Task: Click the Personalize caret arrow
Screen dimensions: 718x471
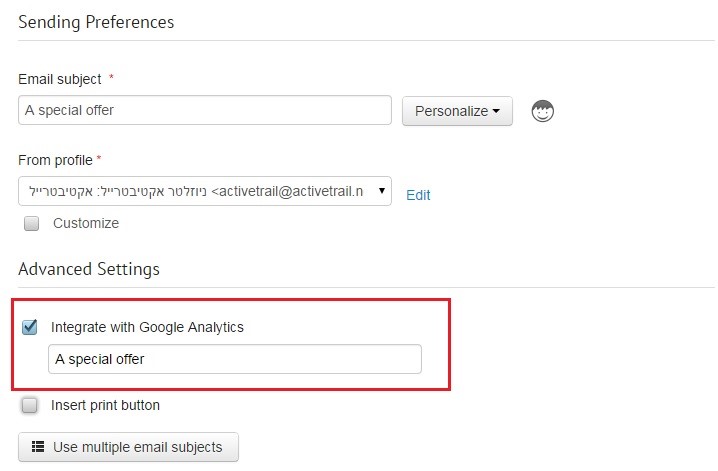Action: 496,111
